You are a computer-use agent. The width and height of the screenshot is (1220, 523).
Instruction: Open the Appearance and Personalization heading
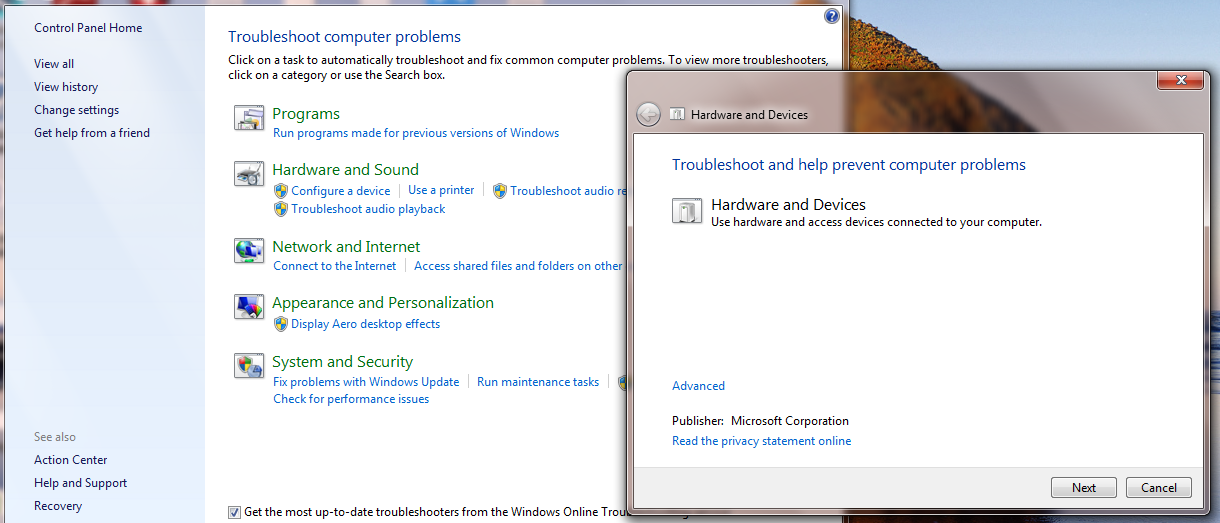point(383,303)
